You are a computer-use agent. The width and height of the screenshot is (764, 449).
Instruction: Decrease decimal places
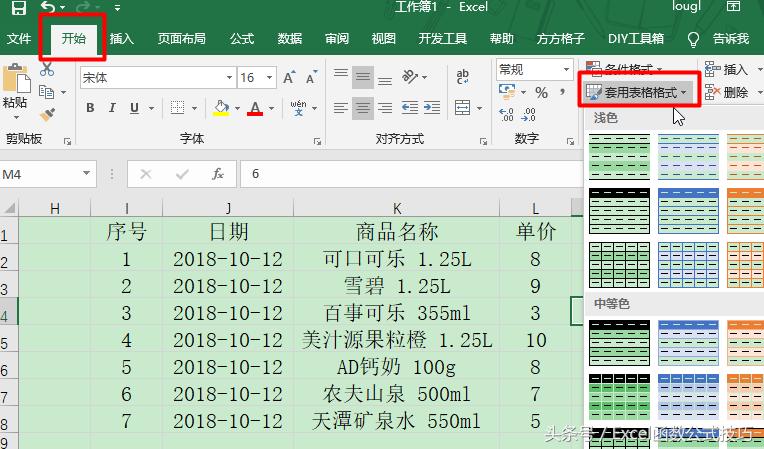click(529, 115)
